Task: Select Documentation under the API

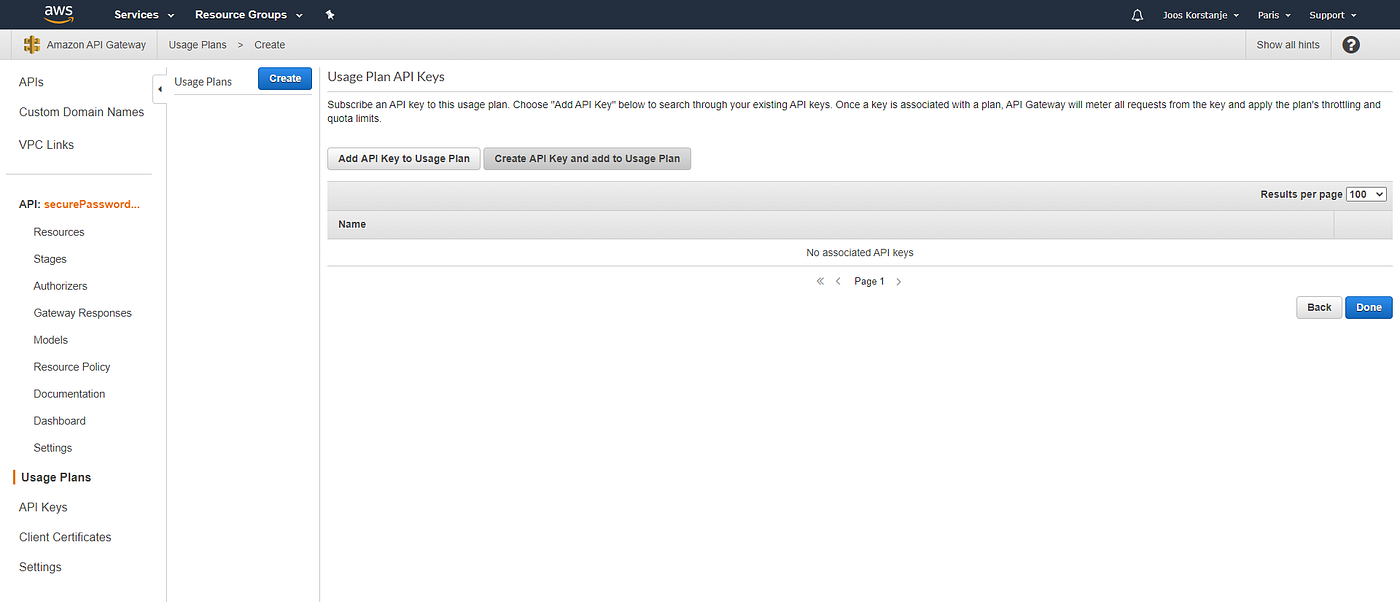Action: pyautogui.click(x=69, y=394)
